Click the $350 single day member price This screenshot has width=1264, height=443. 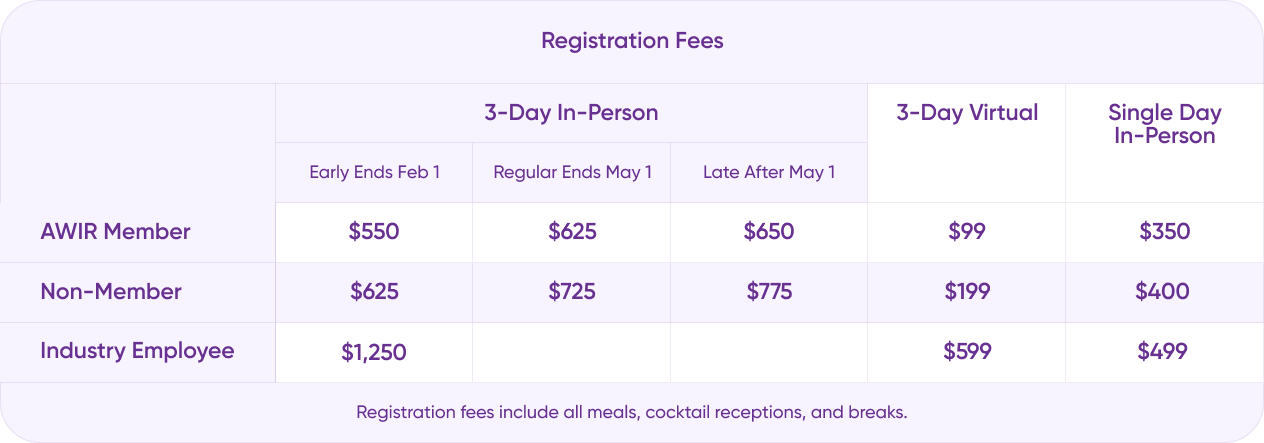(1164, 232)
